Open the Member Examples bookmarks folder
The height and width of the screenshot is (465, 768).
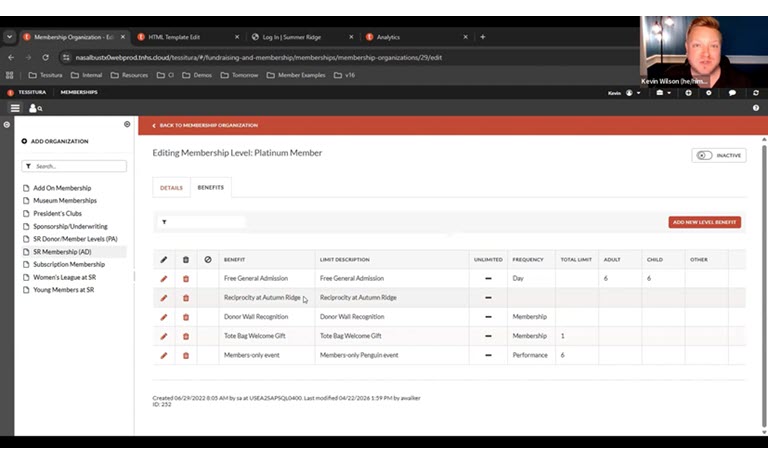click(x=296, y=75)
